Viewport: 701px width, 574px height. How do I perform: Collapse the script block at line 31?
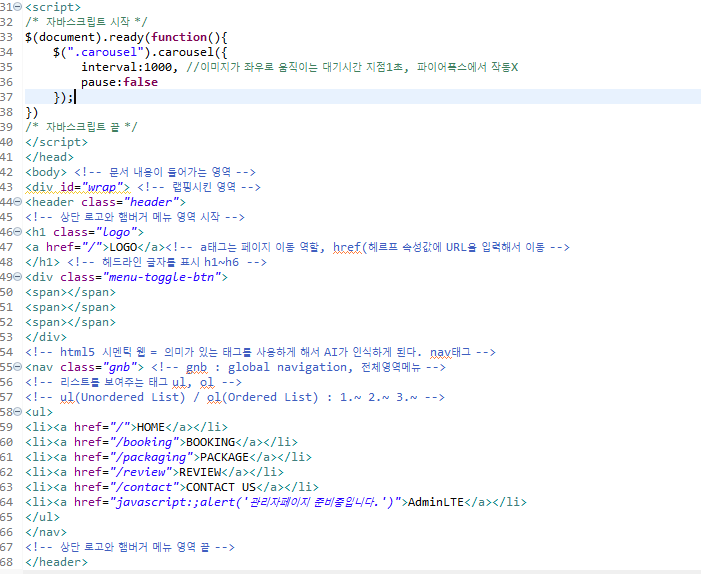tap(17, 7)
